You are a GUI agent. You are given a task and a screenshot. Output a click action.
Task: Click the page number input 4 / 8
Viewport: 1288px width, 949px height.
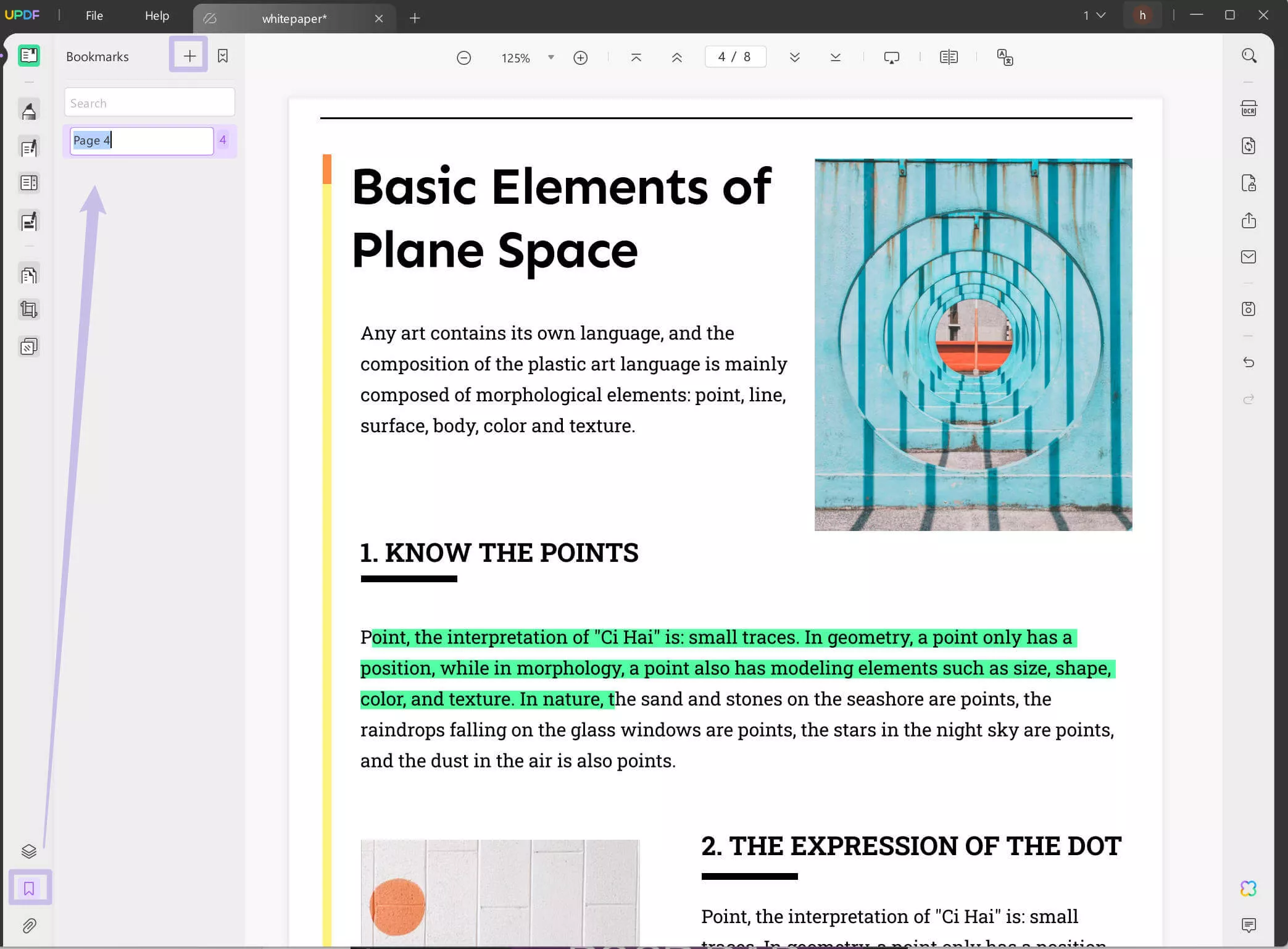[x=735, y=57]
